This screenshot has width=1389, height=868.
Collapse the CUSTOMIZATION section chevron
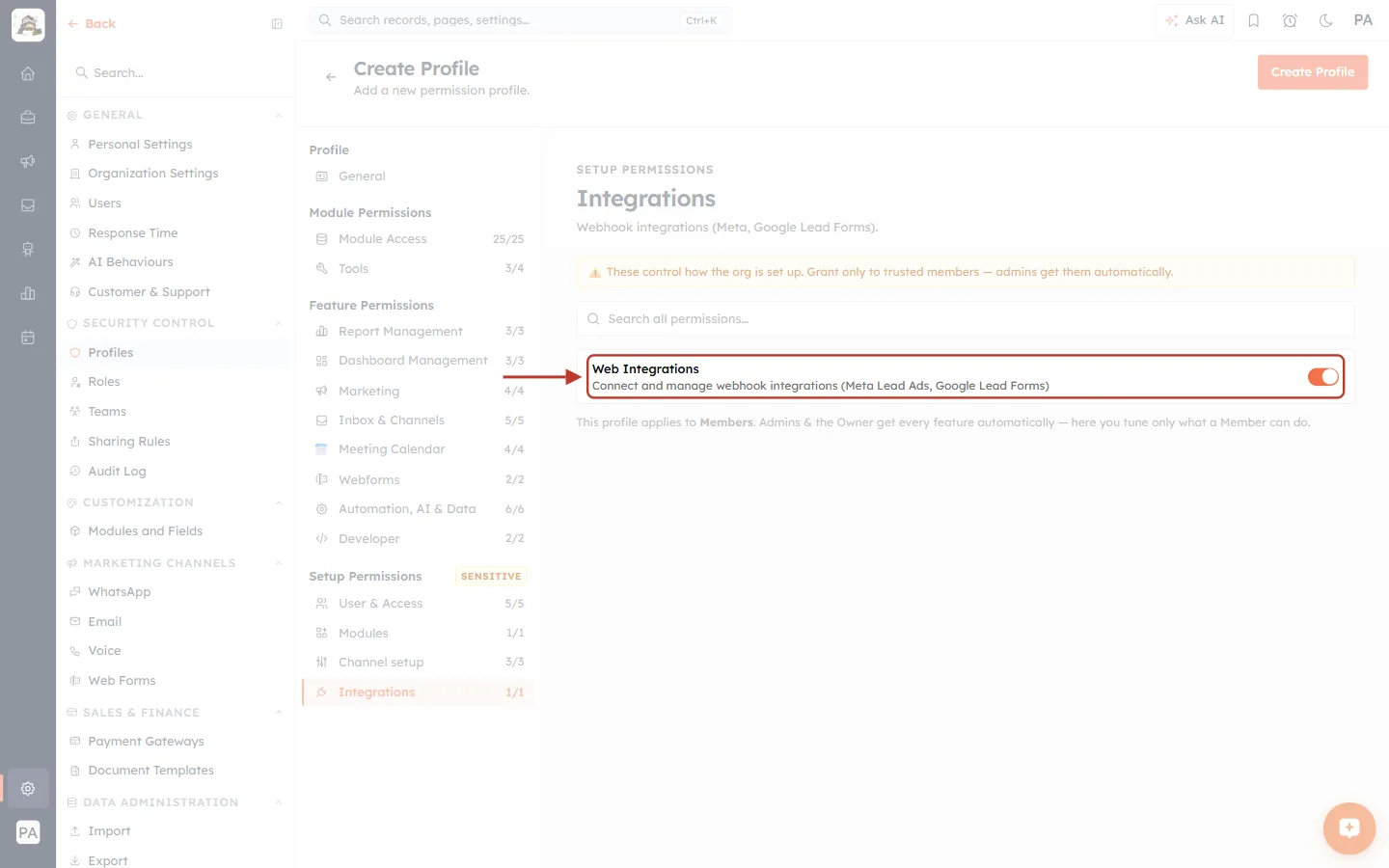279,503
